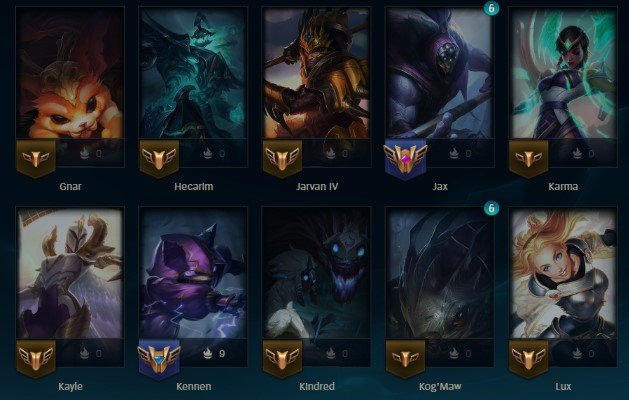Choose the Lux champion portrait

(563, 273)
